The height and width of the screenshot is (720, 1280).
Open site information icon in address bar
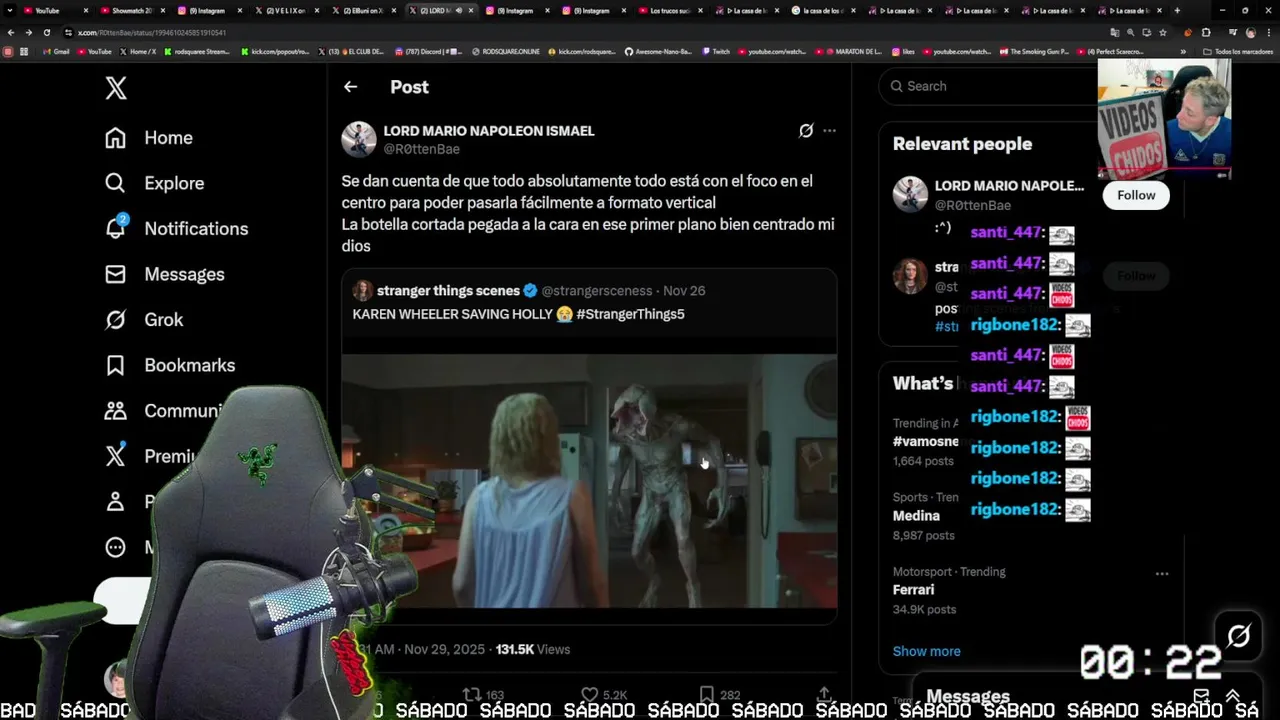pos(68,32)
